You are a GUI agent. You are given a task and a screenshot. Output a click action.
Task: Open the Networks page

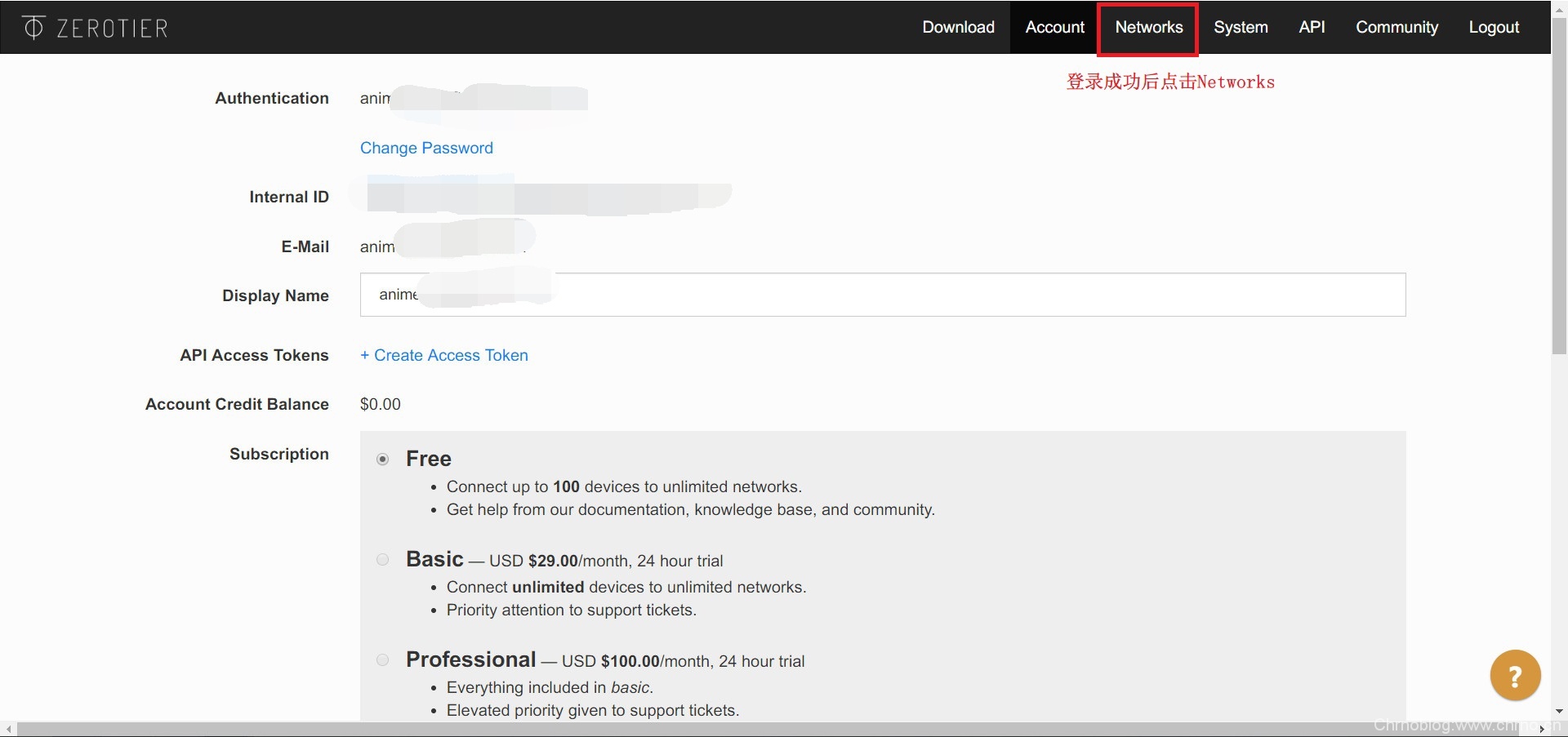[1148, 27]
